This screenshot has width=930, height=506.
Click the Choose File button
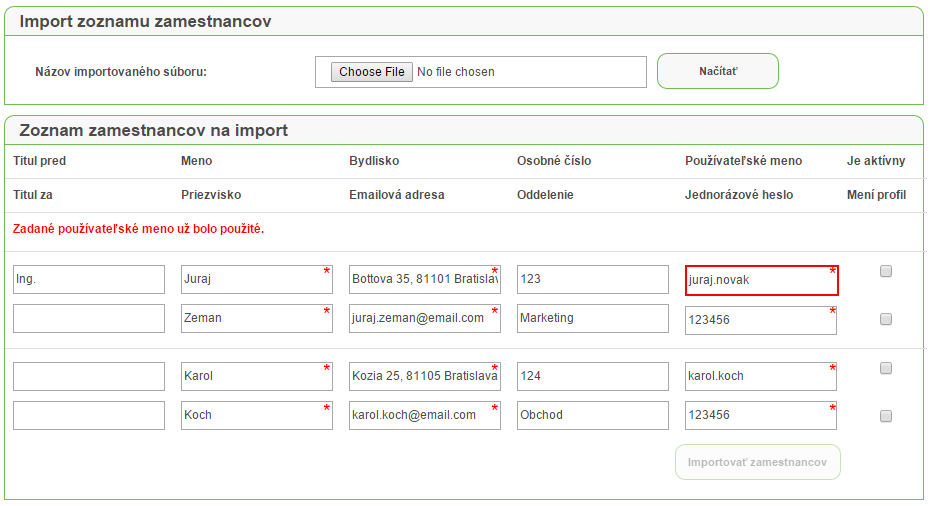371,72
